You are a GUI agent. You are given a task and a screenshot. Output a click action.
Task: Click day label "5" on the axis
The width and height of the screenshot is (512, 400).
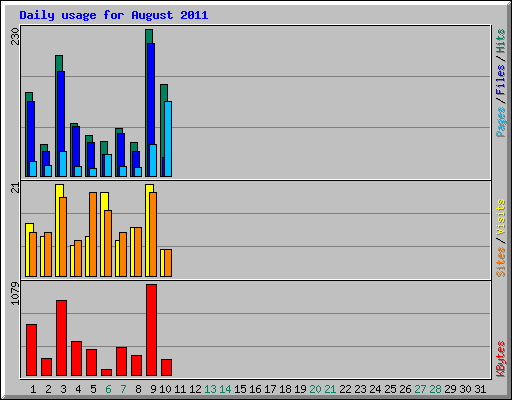93,389
